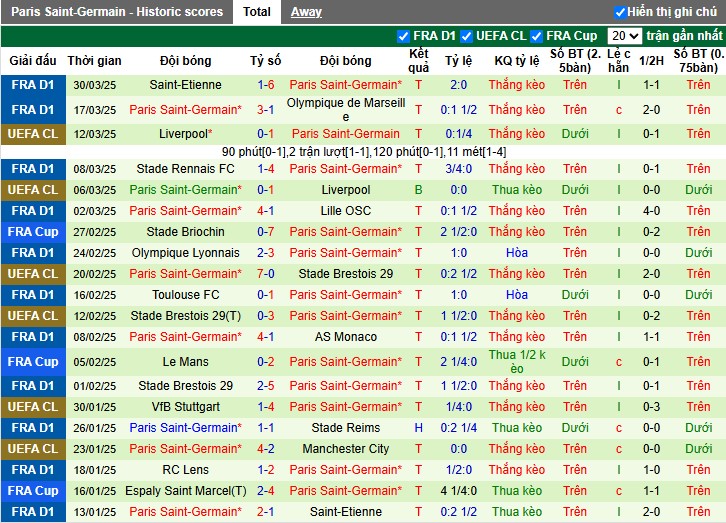Click the Giải đấu column header
Image resolution: width=726 pixels, height=523 pixels.
tap(33, 61)
